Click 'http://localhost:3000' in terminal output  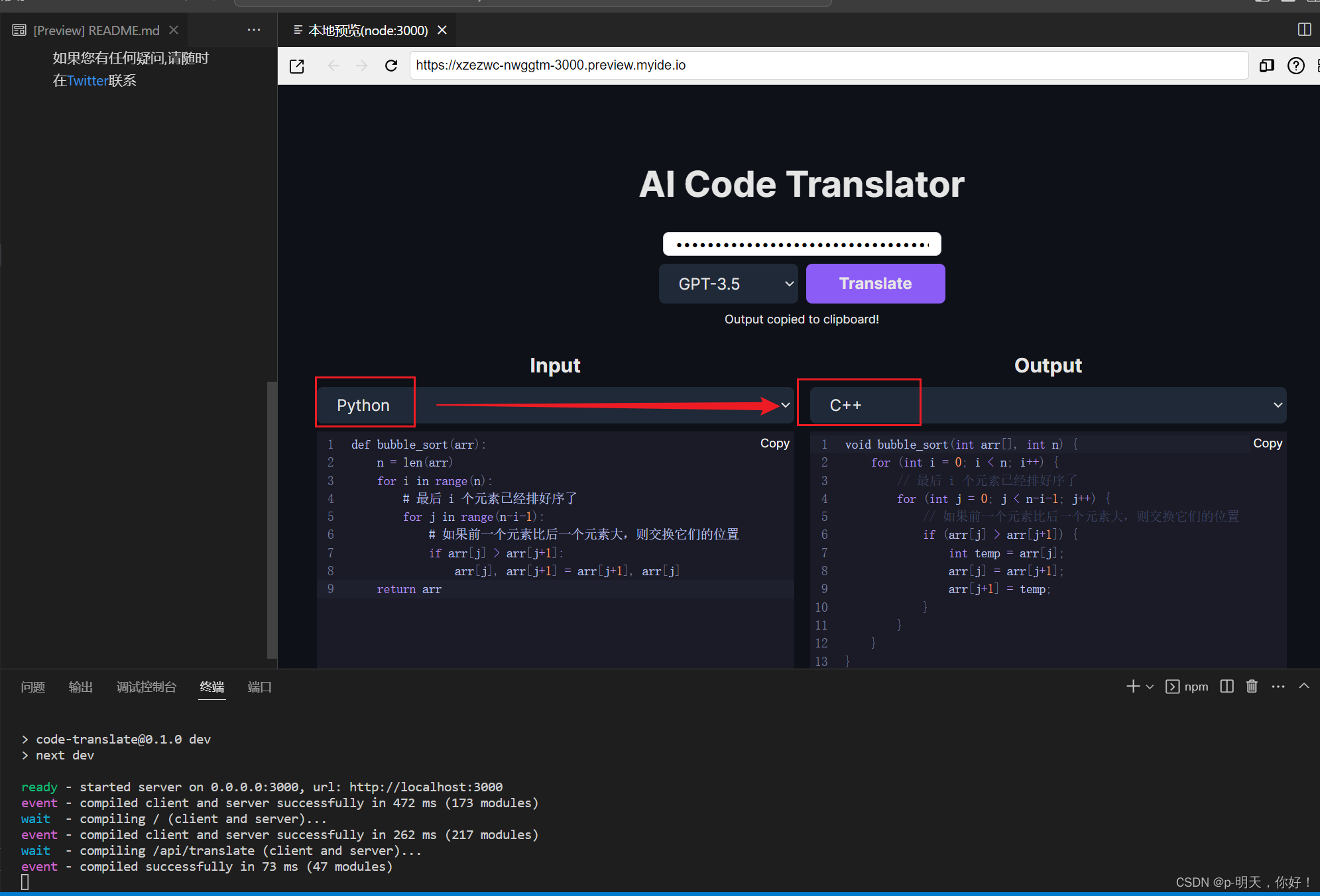tap(426, 787)
